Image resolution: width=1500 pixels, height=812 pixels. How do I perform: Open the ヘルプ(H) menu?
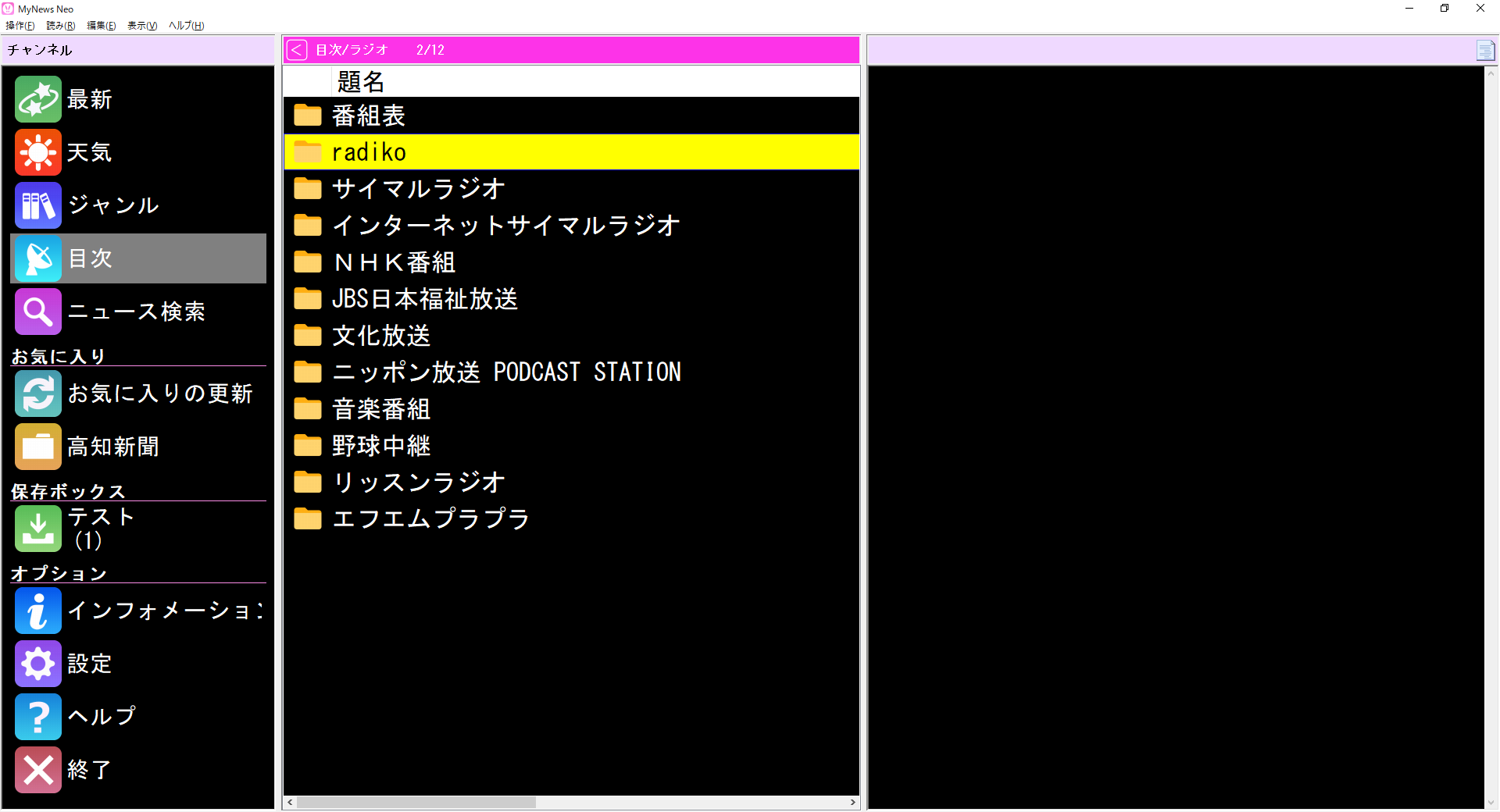click(x=184, y=25)
